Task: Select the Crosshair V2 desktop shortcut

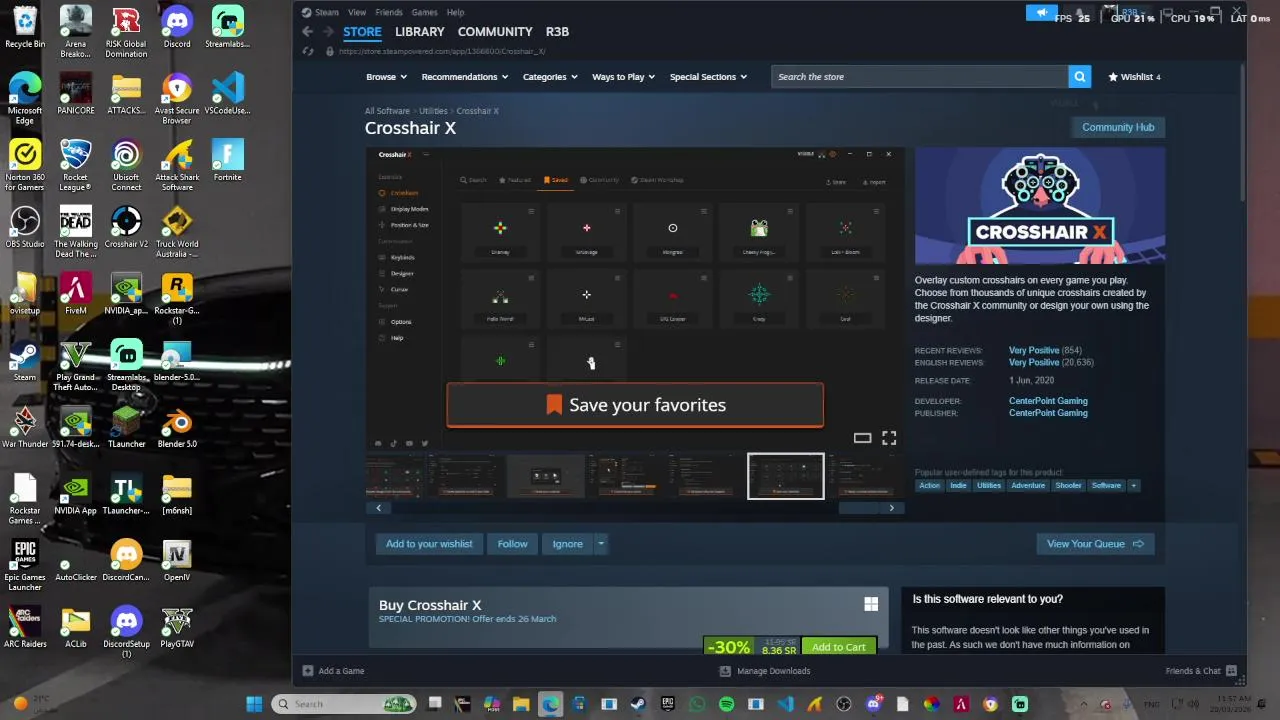Action: pyautogui.click(x=126, y=227)
